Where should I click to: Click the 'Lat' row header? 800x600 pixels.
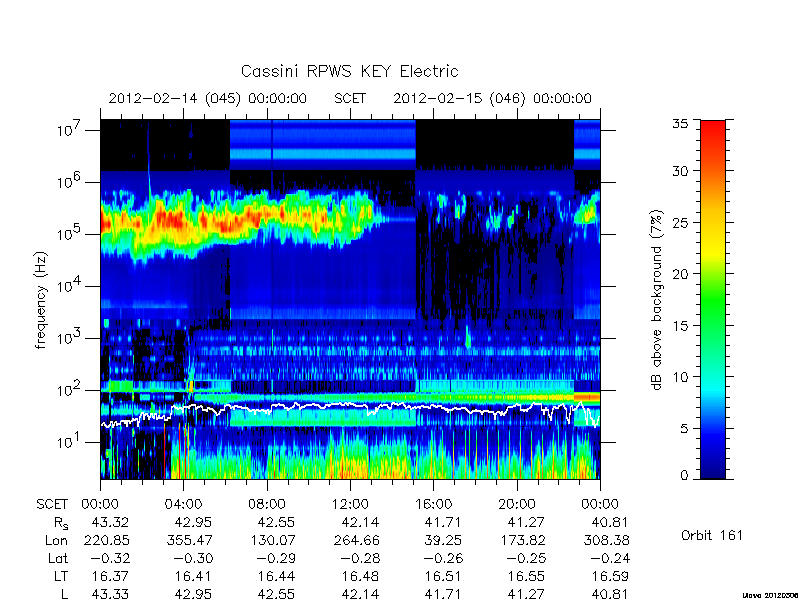pyautogui.click(x=58, y=558)
